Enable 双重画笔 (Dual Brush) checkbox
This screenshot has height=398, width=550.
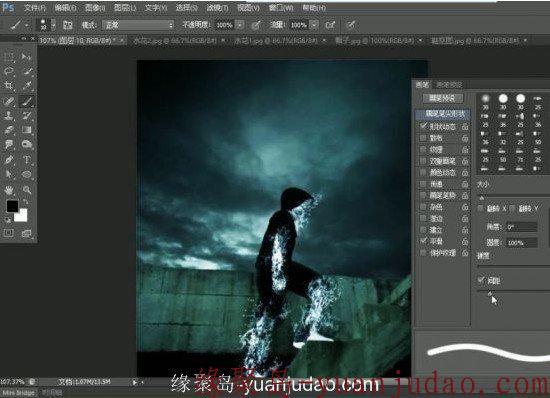coord(423,161)
